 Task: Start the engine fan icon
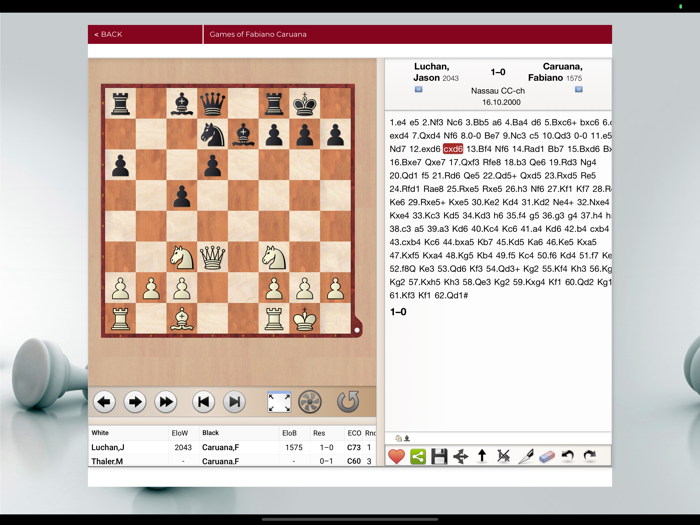(310, 402)
